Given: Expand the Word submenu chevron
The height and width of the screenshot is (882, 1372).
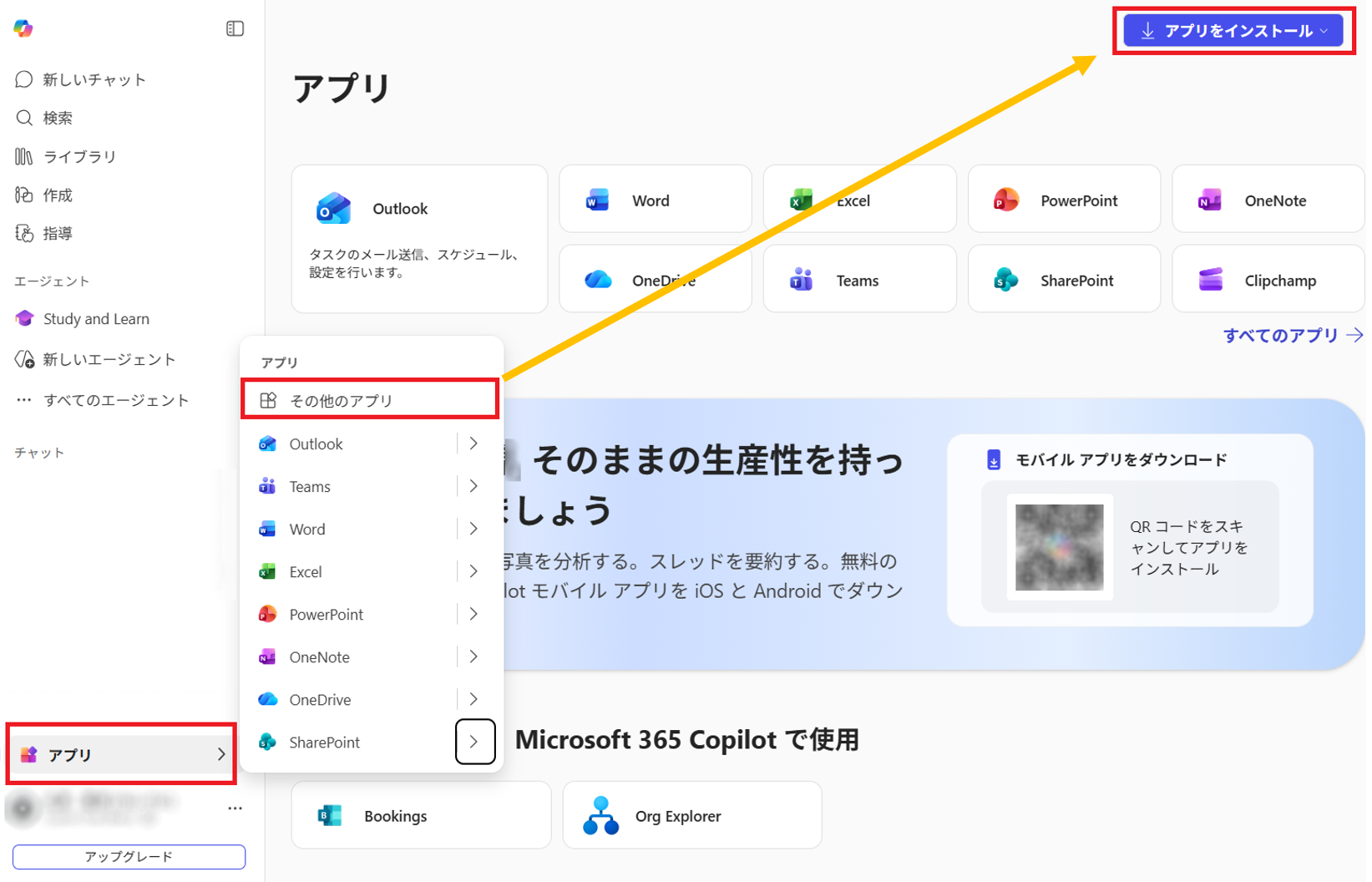Looking at the screenshot, I should click(474, 529).
